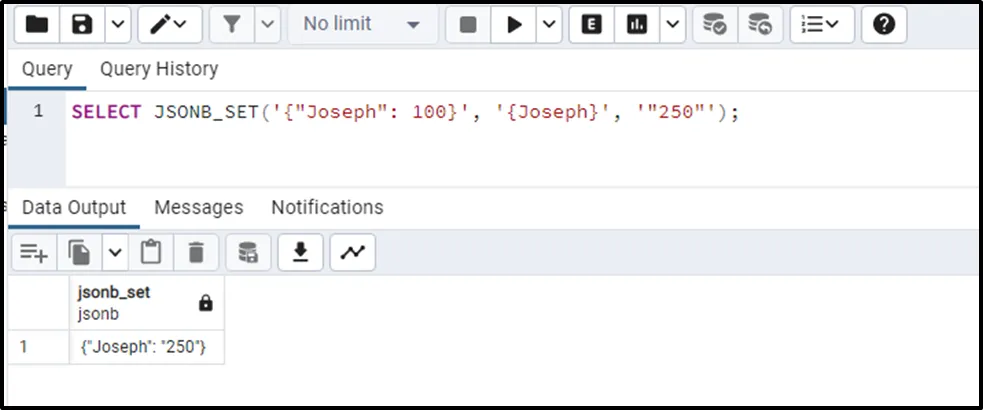Expand the Save file dropdown arrow
983x410 pixels.
click(117, 25)
